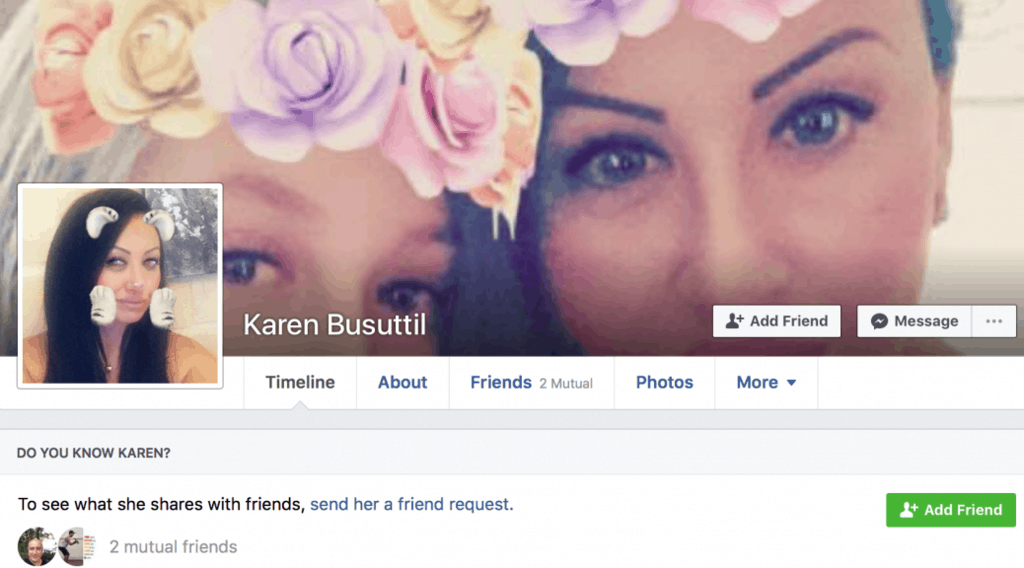The height and width of the screenshot is (568, 1024).
Task: View the Photos tab
Action: click(x=664, y=383)
